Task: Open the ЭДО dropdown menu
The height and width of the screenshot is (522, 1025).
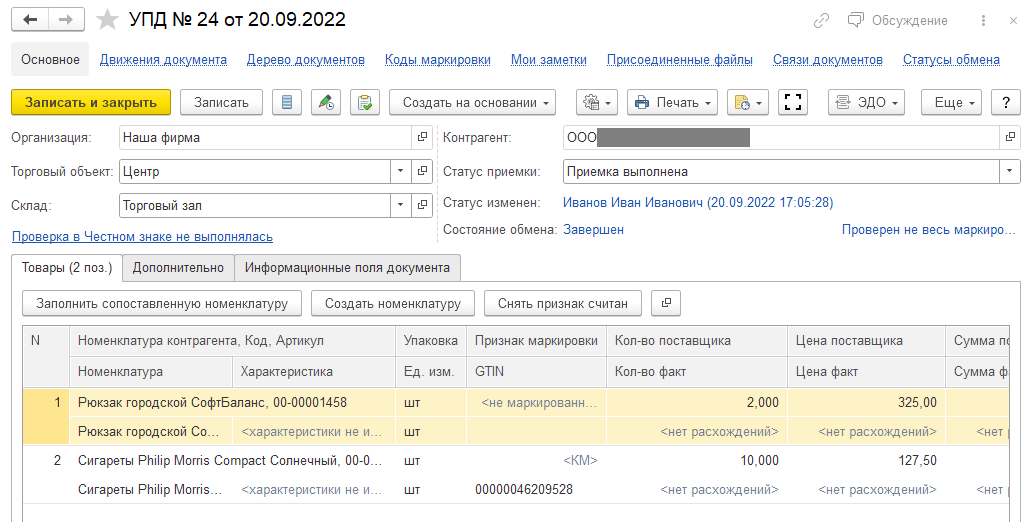Action: point(866,102)
